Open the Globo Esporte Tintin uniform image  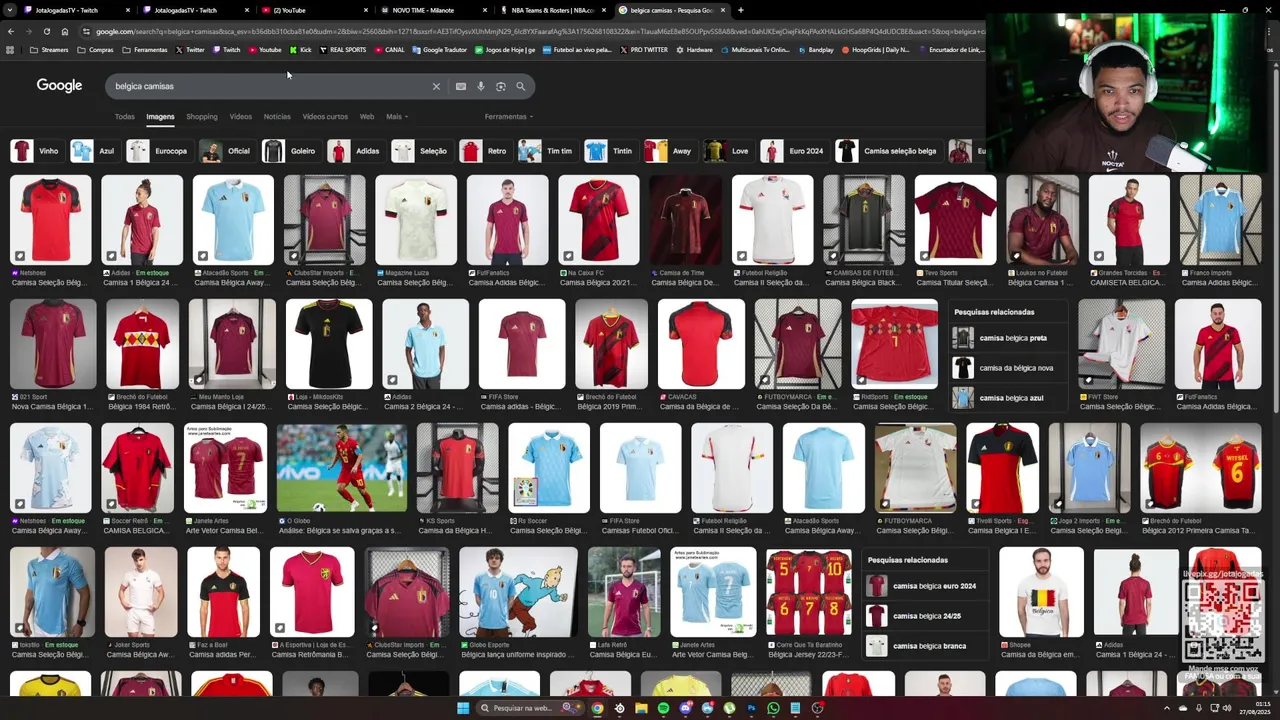pos(518,592)
